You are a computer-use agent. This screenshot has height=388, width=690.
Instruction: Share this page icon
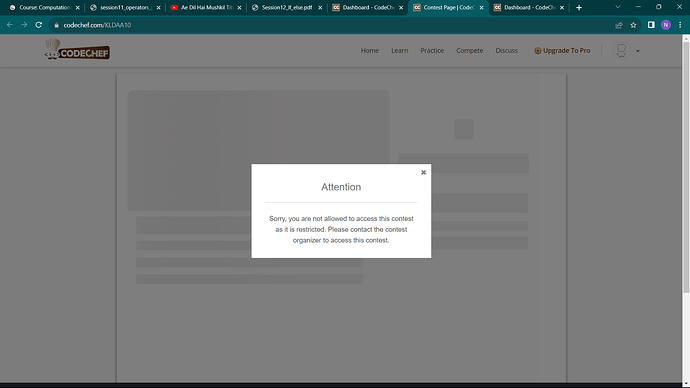(x=619, y=25)
